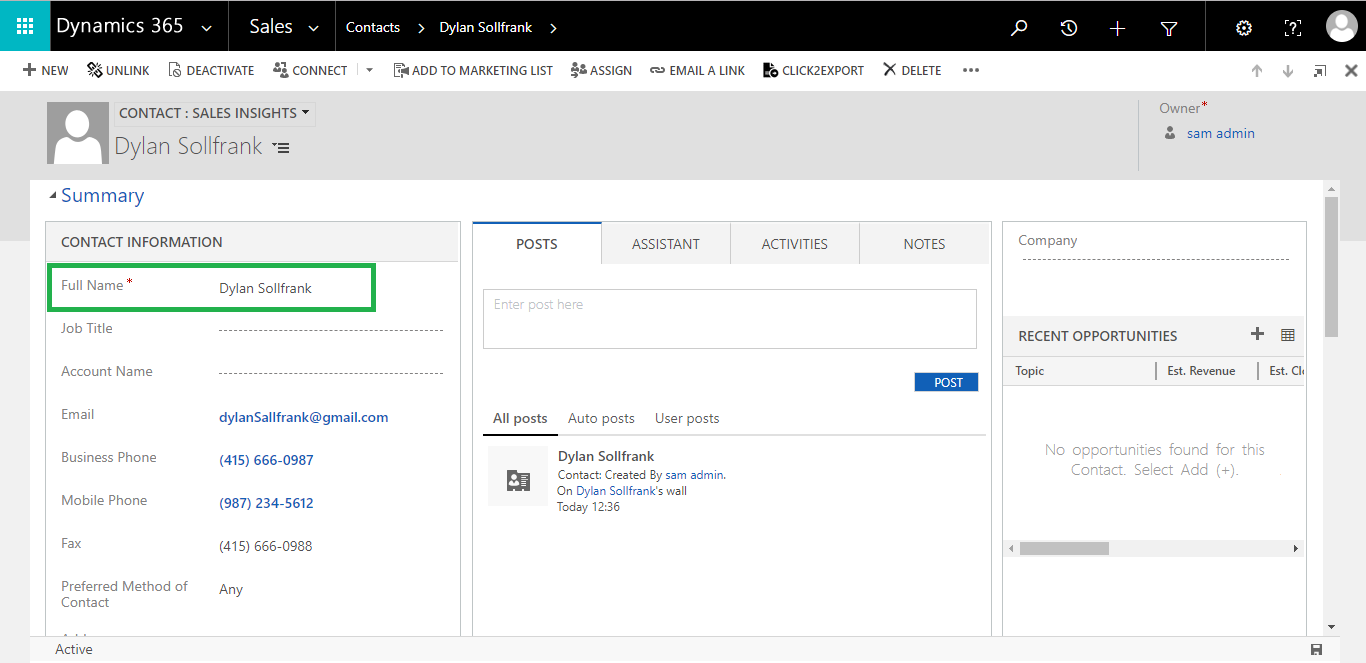Open sam admin link in the post

[x=695, y=475]
